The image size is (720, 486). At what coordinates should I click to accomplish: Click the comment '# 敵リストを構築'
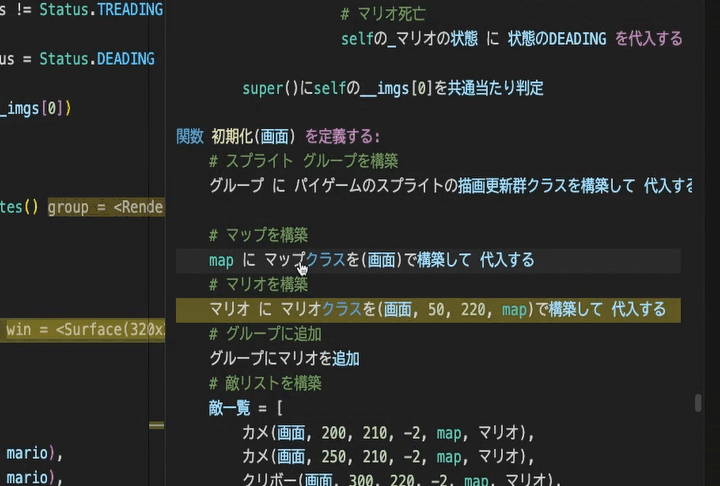tap(265, 383)
